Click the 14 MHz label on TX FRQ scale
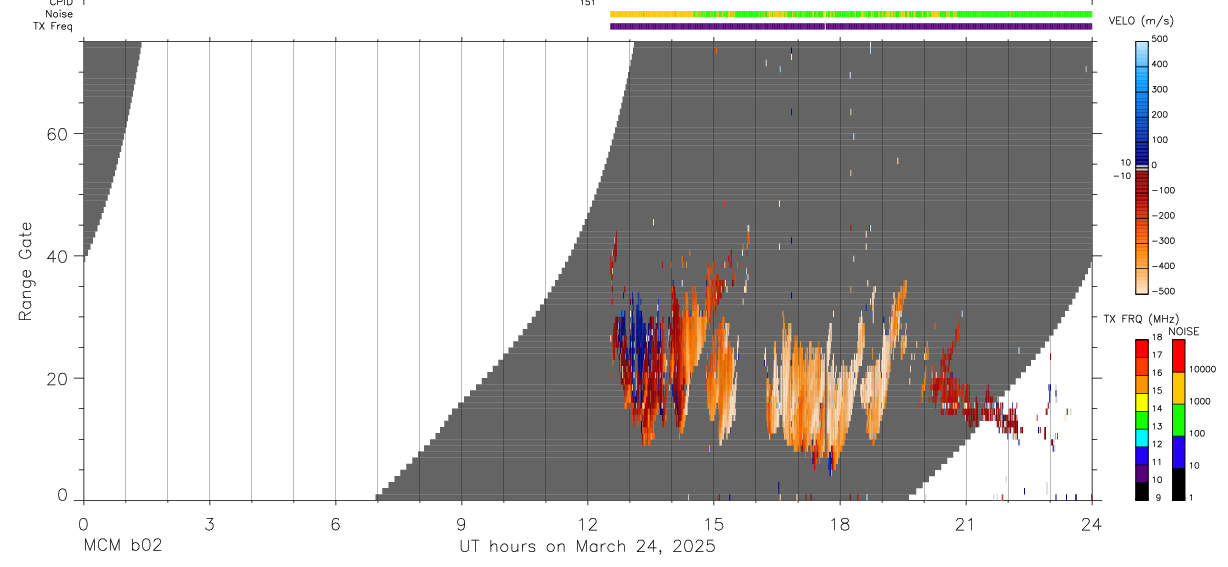The width and height of the screenshot is (1228, 567). point(1157,409)
